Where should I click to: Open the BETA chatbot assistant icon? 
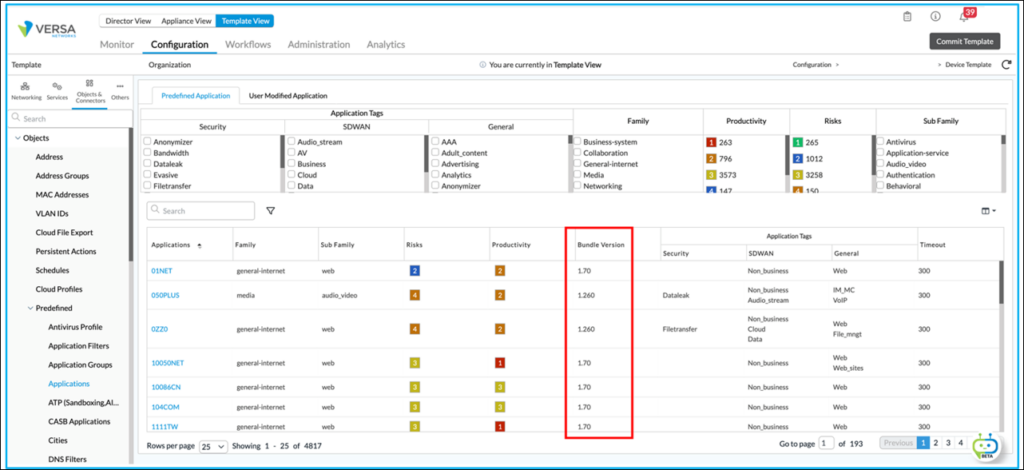click(x=985, y=445)
